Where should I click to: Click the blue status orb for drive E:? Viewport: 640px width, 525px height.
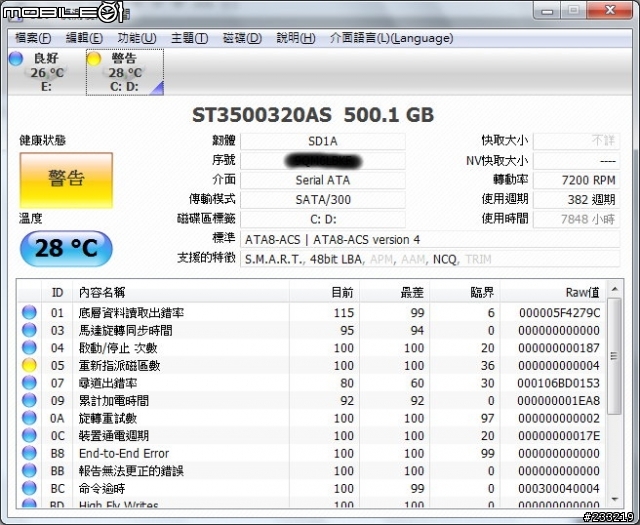[x=16, y=59]
